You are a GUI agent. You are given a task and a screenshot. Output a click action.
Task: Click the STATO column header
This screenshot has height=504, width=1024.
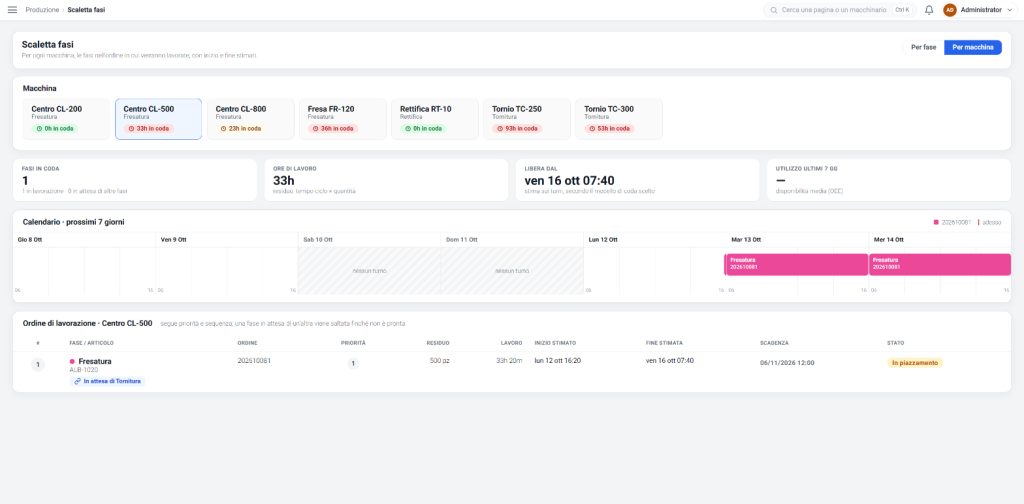[x=895, y=343]
